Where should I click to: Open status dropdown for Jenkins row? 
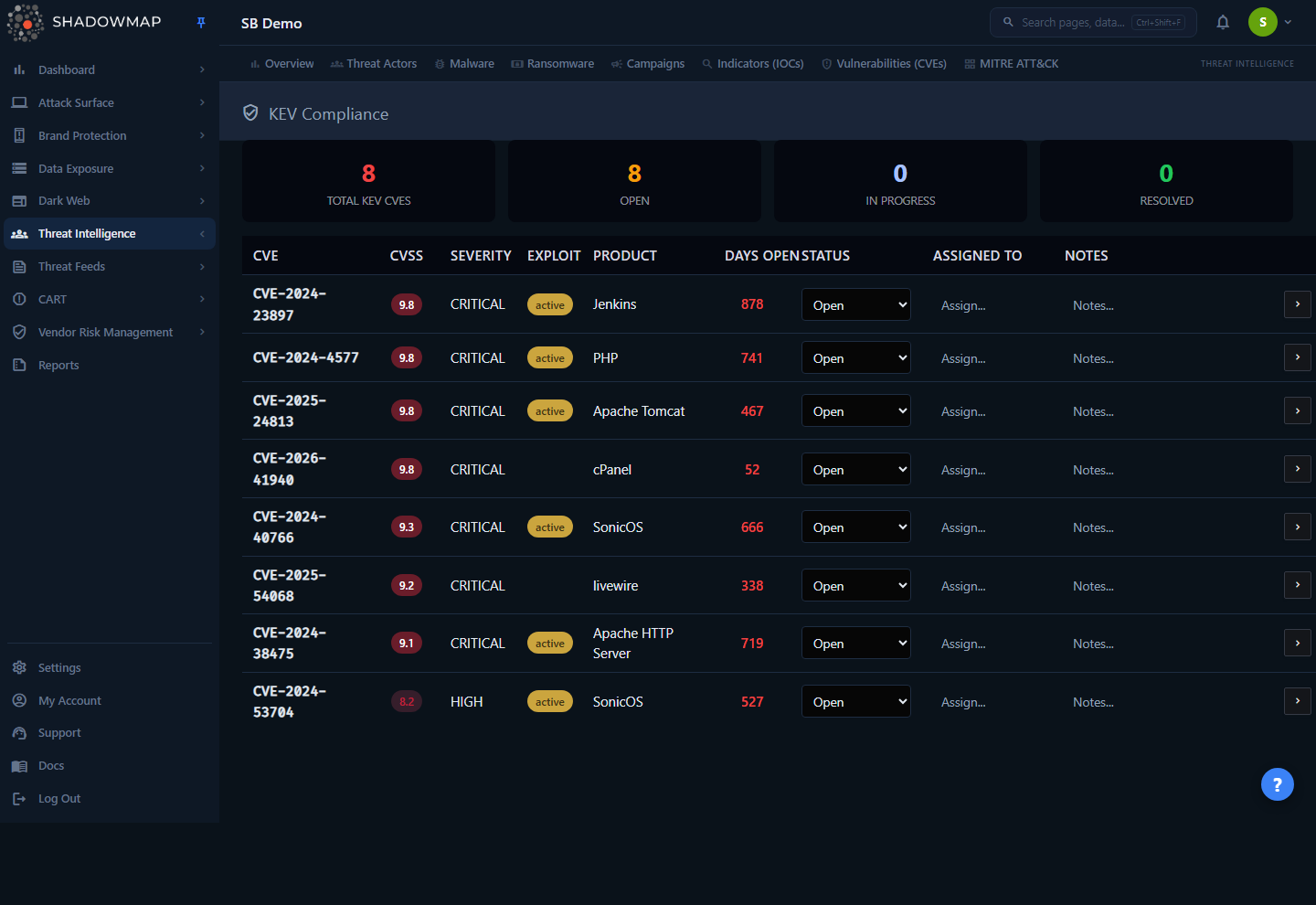pyautogui.click(x=856, y=304)
